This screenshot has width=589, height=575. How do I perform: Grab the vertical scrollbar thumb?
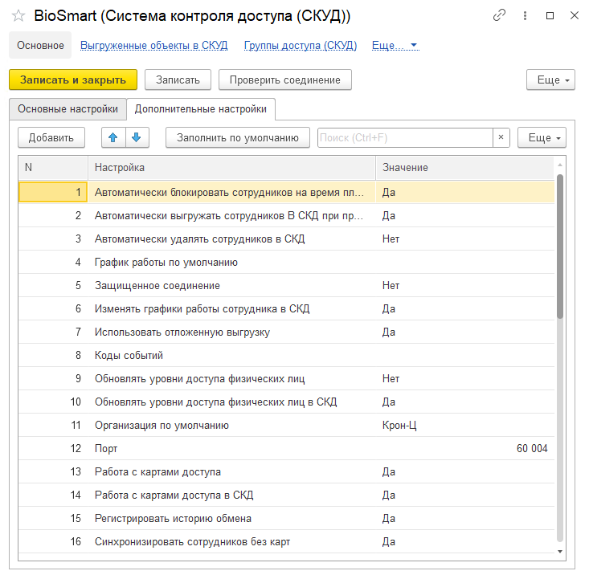coord(560,246)
